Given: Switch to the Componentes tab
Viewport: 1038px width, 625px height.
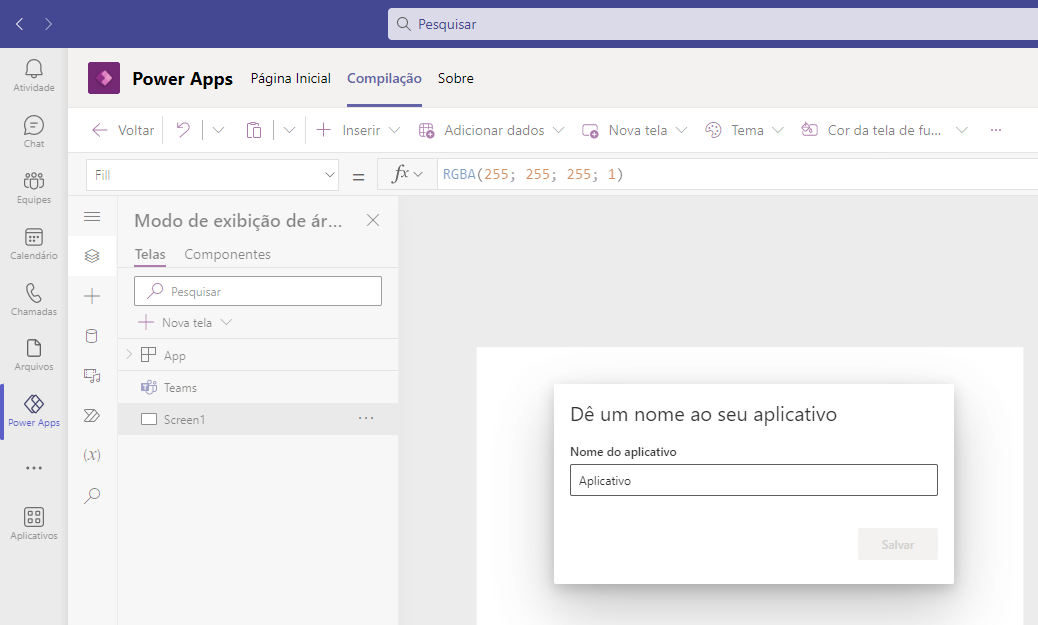Looking at the screenshot, I should click(227, 254).
